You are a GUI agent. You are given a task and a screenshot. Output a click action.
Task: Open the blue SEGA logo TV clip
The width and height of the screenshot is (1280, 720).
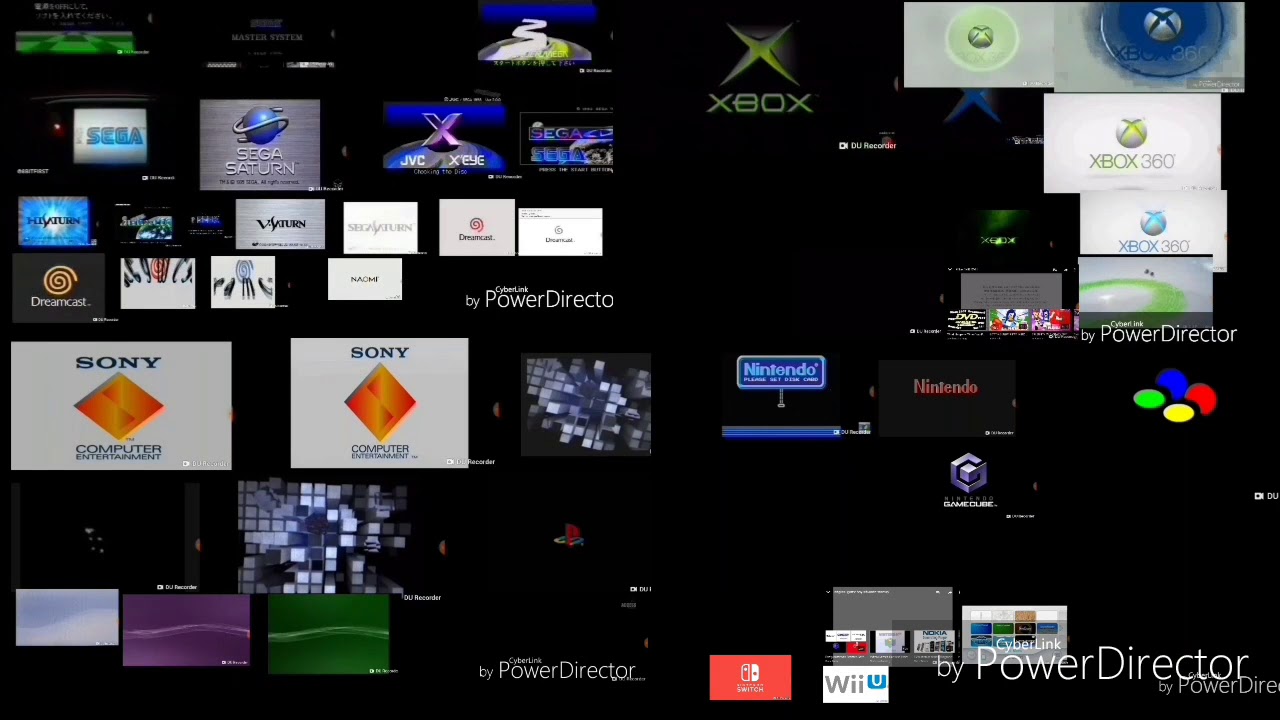108,137
